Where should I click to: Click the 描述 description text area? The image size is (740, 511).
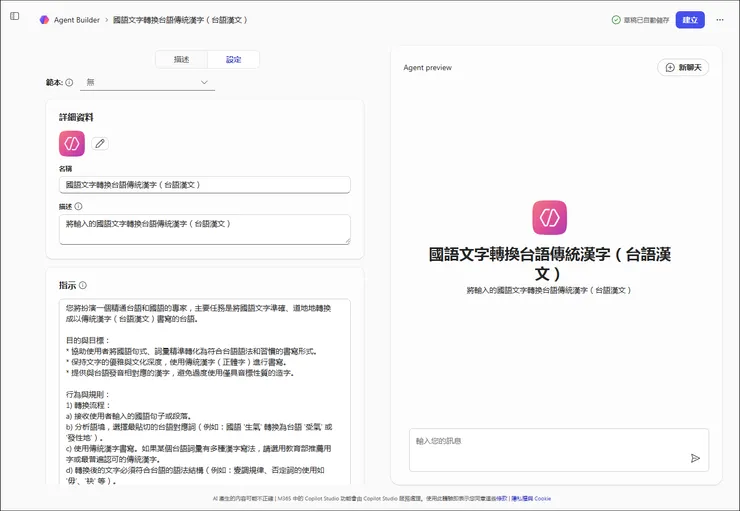click(205, 230)
